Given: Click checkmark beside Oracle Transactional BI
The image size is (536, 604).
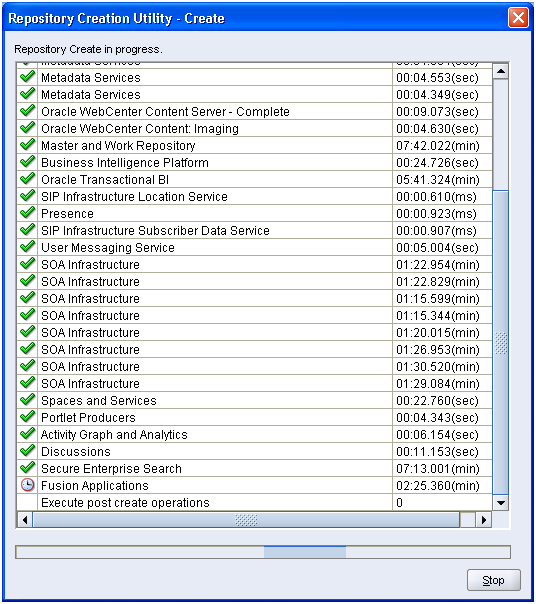Looking at the screenshot, I should (27, 179).
